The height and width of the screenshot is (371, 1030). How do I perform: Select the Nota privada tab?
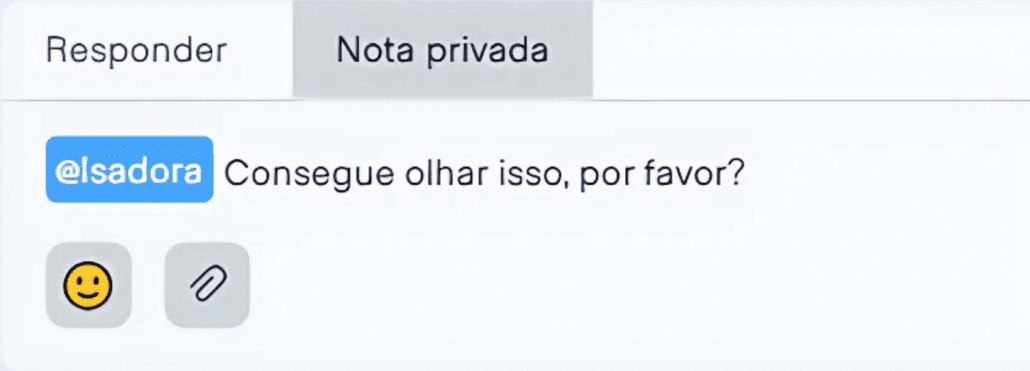[x=443, y=50]
